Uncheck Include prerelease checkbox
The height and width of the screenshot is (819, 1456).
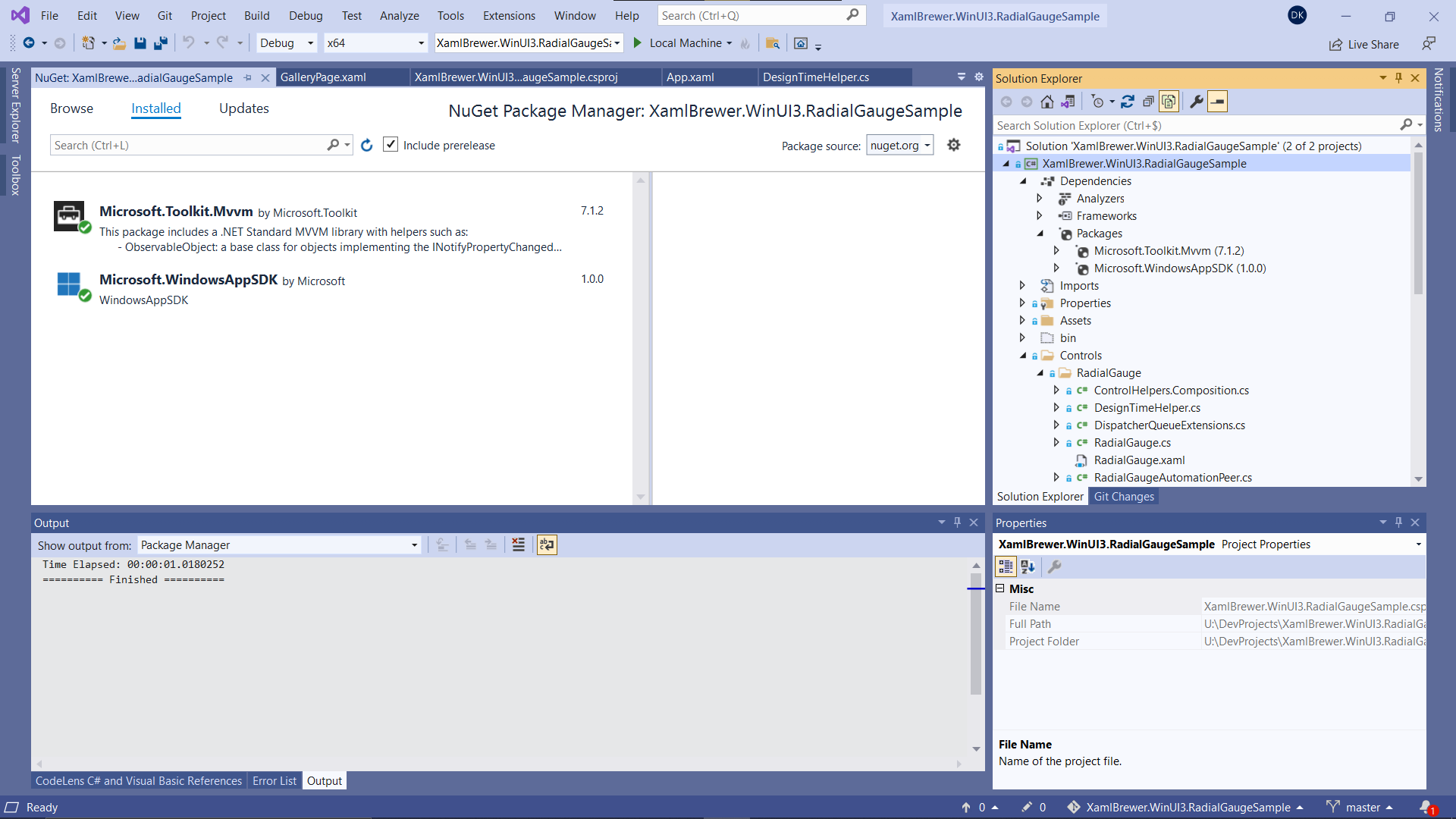coord(391,145)
